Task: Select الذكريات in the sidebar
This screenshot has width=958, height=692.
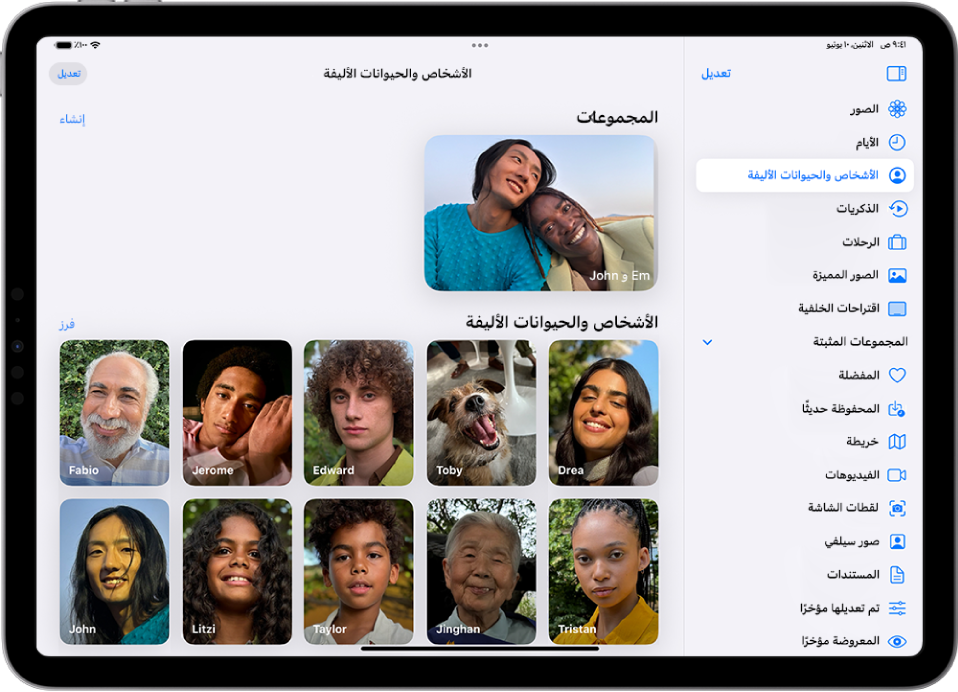Action: point(857,209)
